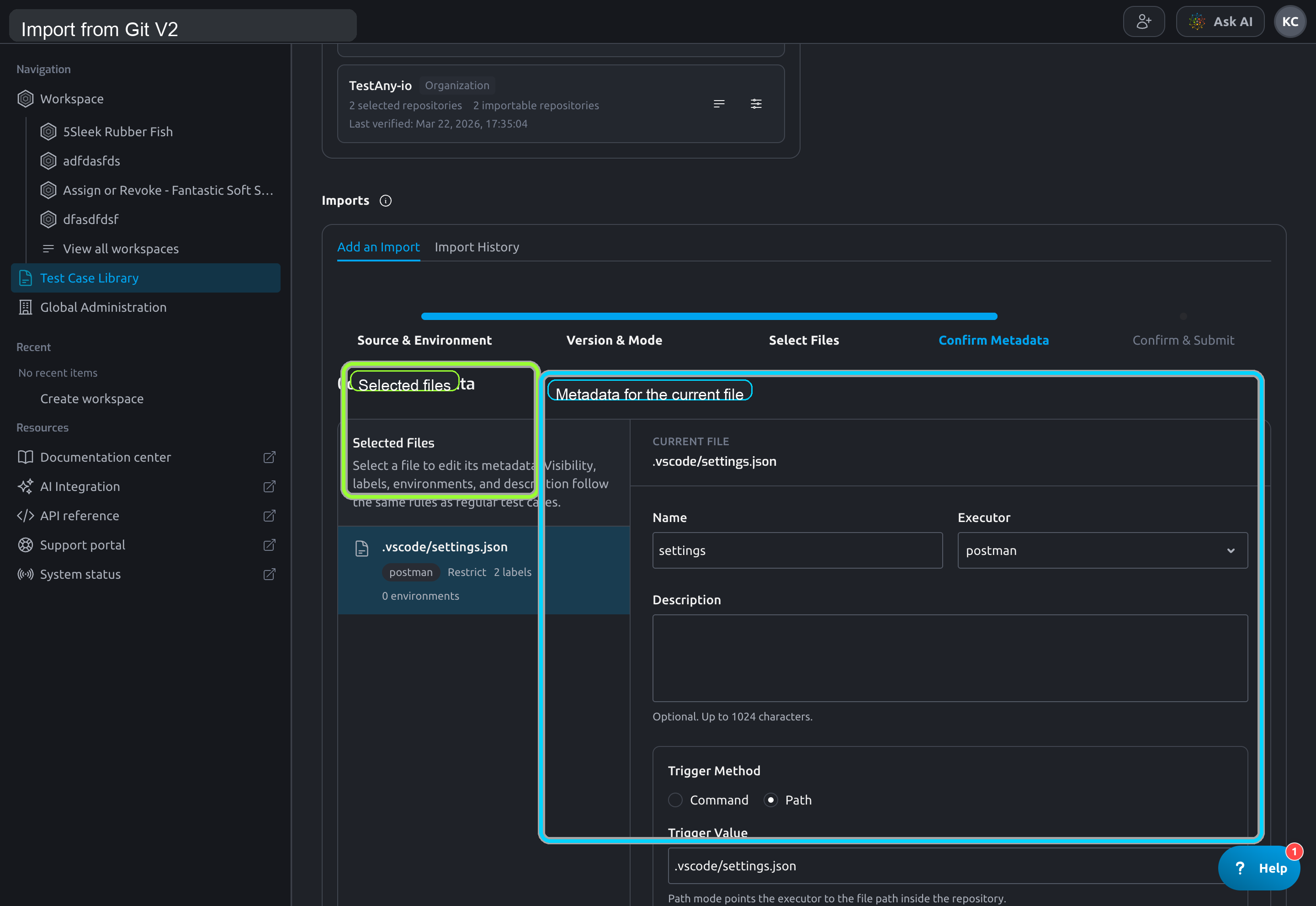Image resolution: width=1316 pixels, height=906 pixels.
Task: Open Assign or Revoke - Fantastic Soft workspace
Action: [168, 190]
